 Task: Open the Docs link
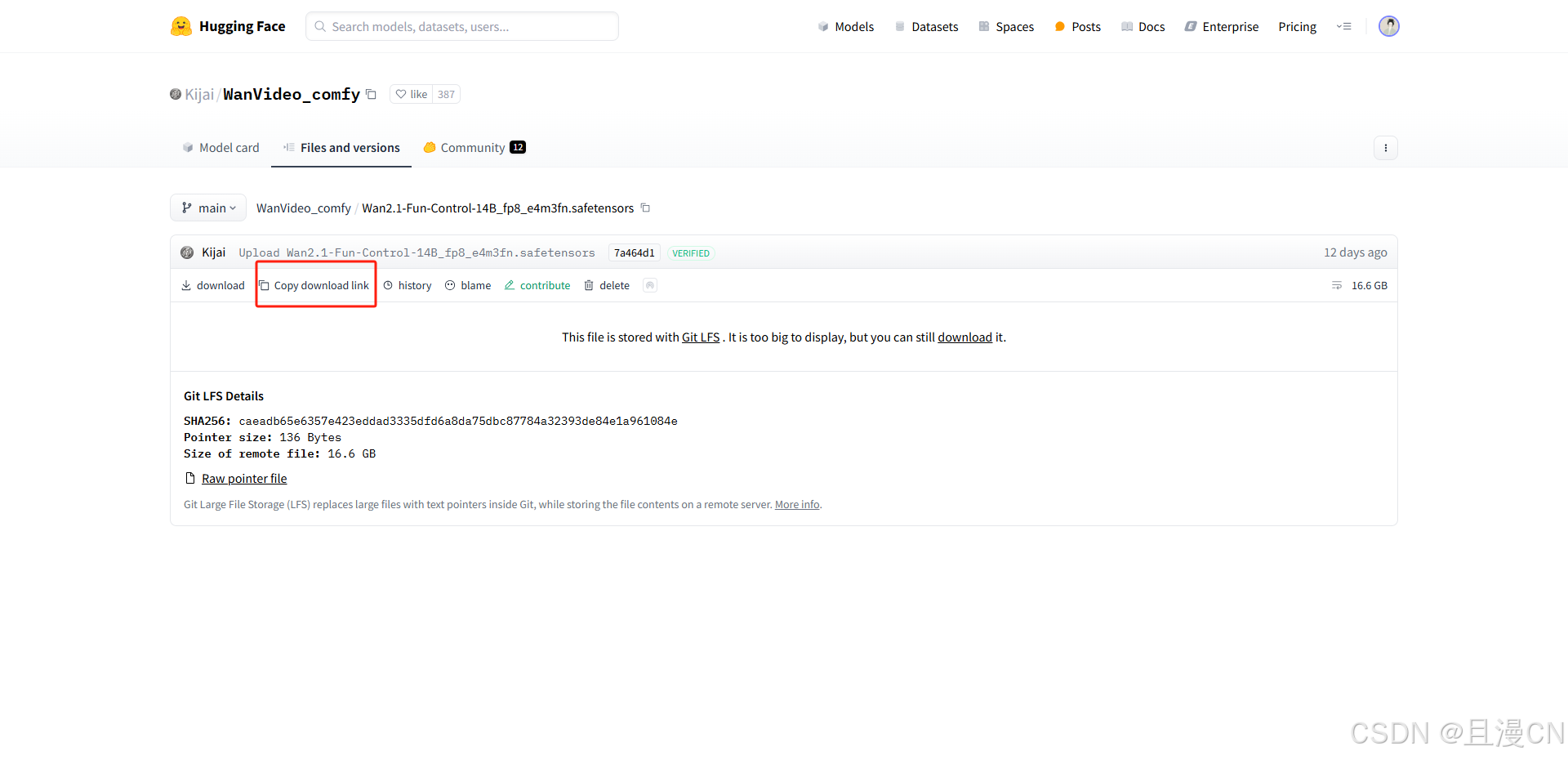[1143, 27]
